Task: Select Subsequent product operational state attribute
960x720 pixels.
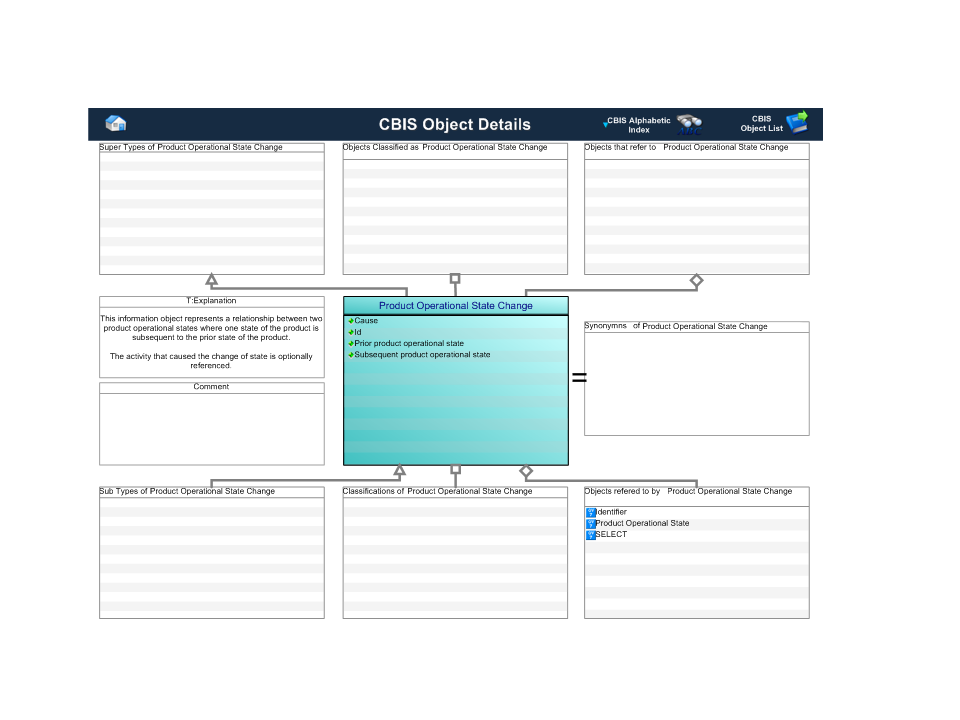Action: click(422, 354)
